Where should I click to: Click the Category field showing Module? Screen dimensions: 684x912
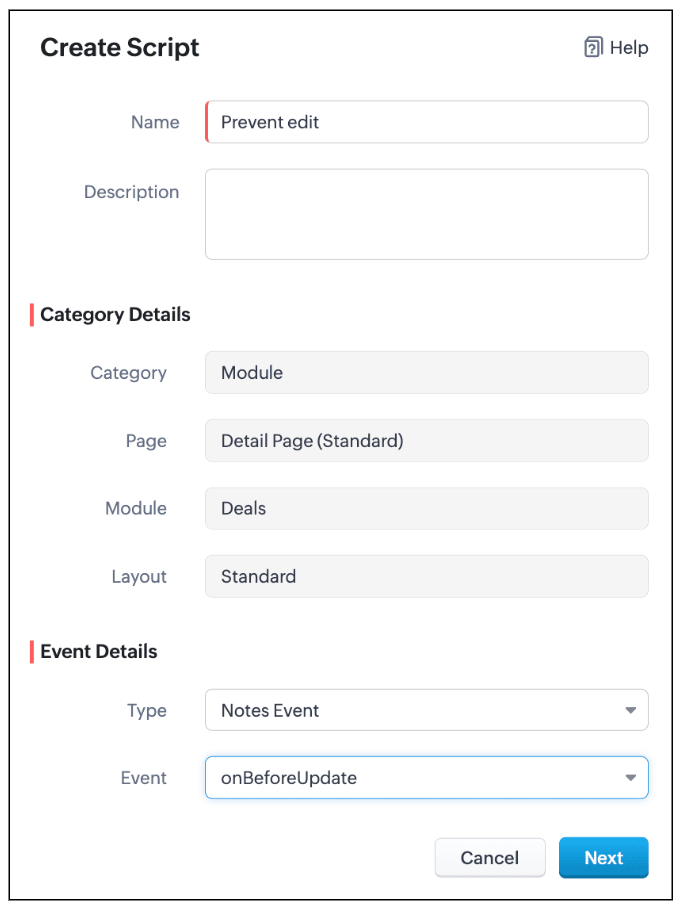click(x=427, y=372)
